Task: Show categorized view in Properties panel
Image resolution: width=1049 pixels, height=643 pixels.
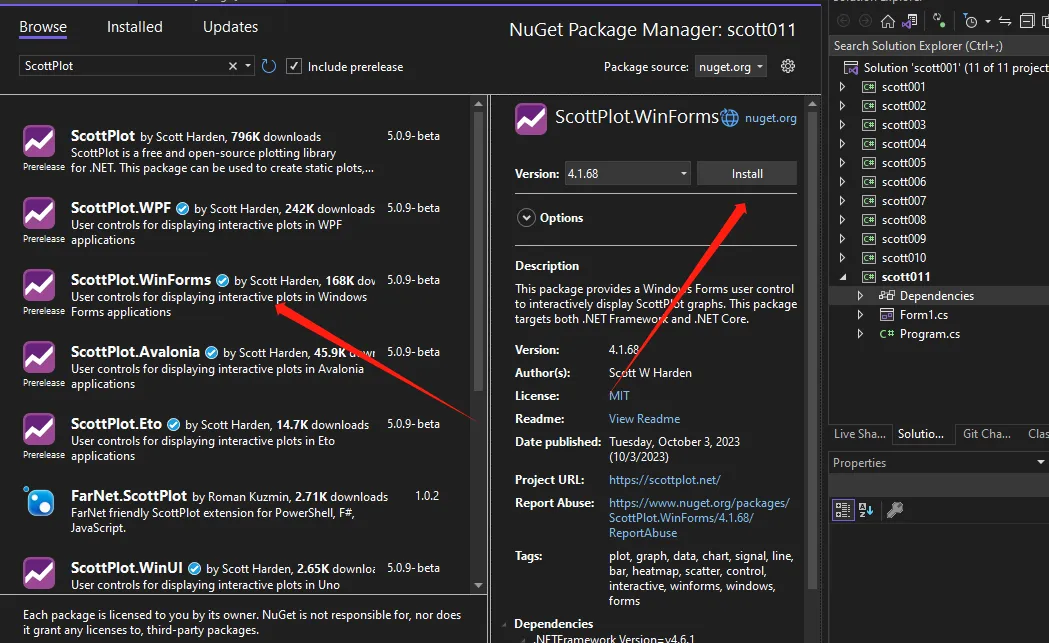Action: [x=843, y=510]
